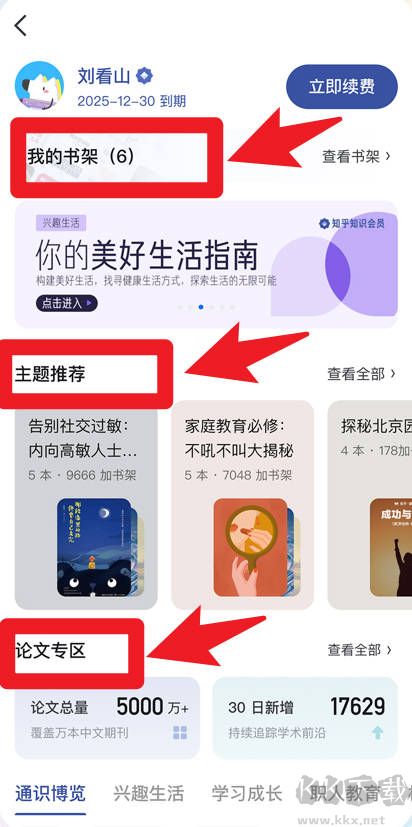This screenshot has height=827, width=412.
Task: Open Liu Kanshan's profile avatar
Action: (40, 85)
